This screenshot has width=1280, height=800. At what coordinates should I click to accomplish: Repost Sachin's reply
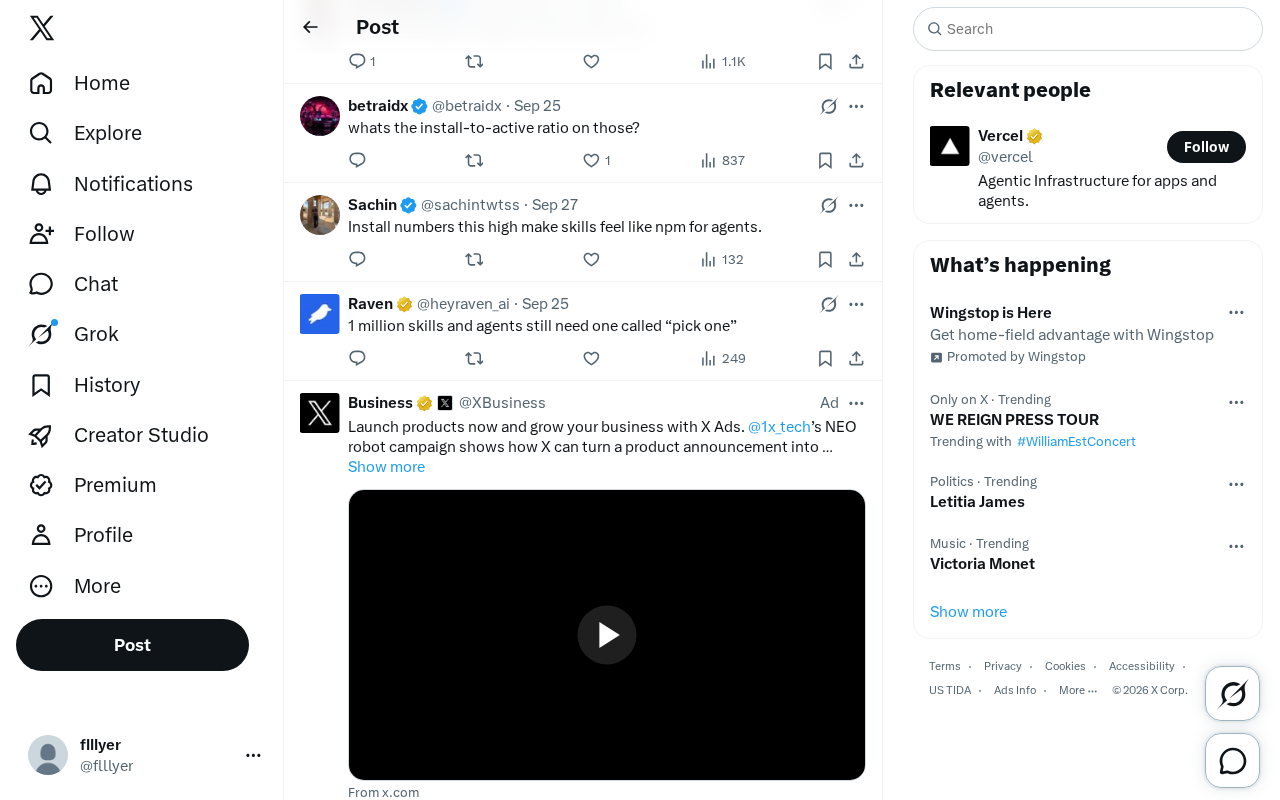coord(474,259)
